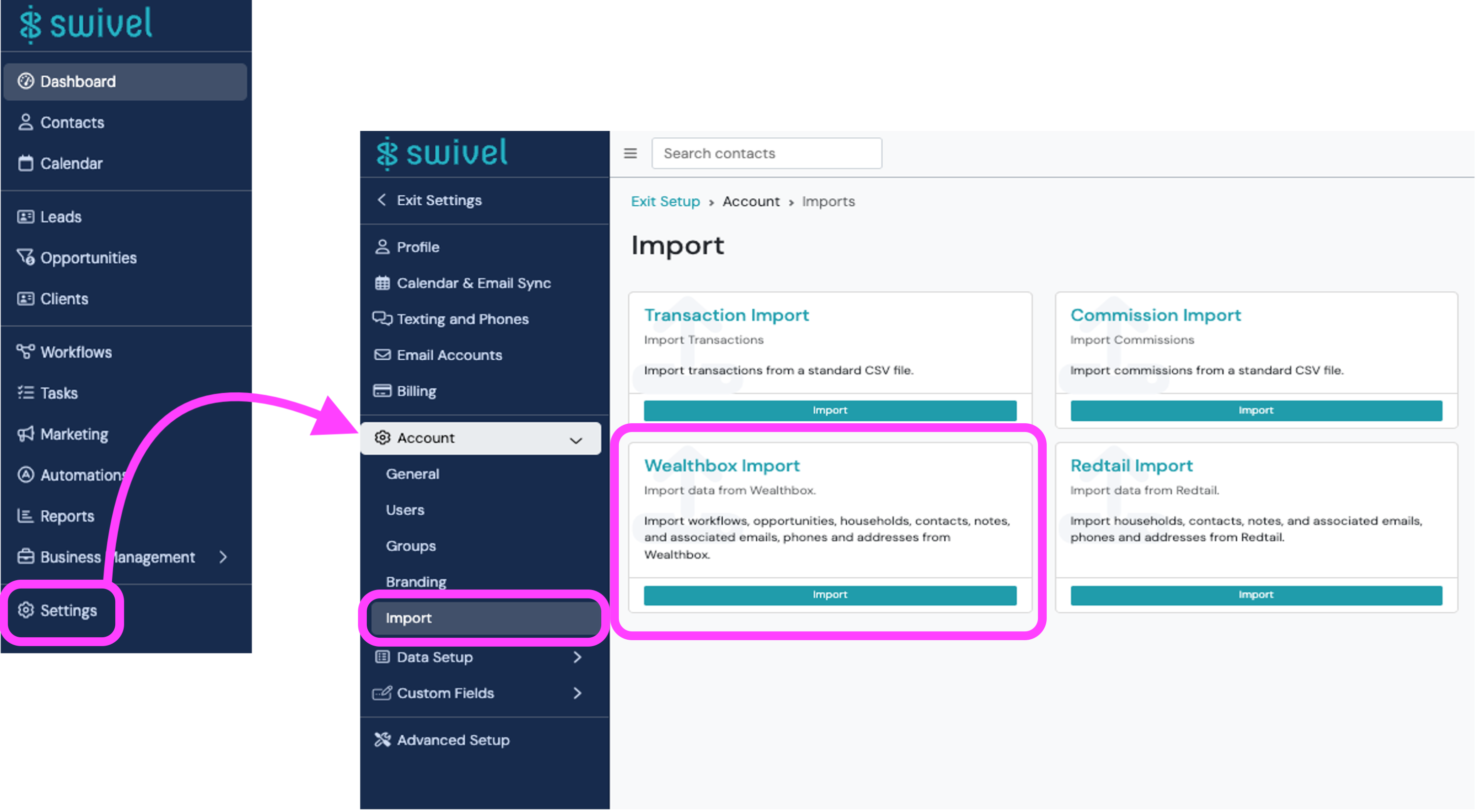This screenshot has width=1478, height=812.
Task: Select the Import menu item in sidebar
Action: click(x=485, y=618)
